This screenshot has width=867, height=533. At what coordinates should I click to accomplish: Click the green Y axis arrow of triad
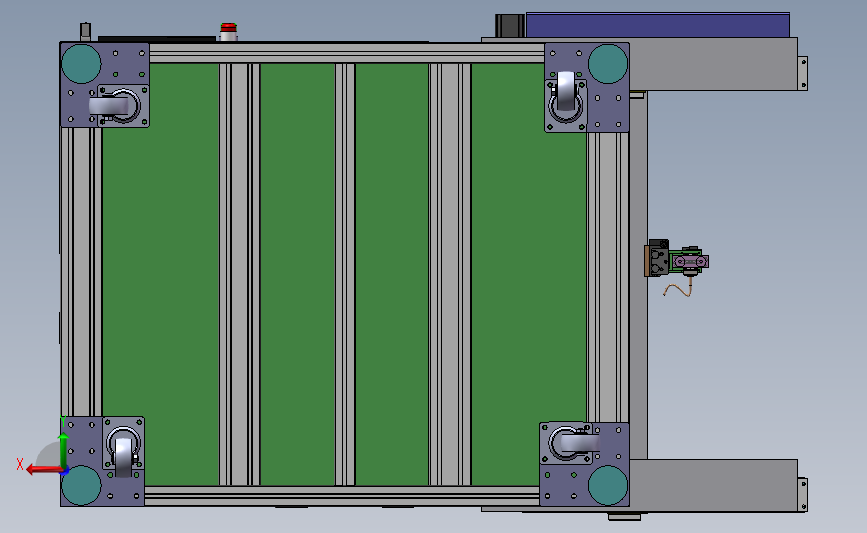pos(64,451)
